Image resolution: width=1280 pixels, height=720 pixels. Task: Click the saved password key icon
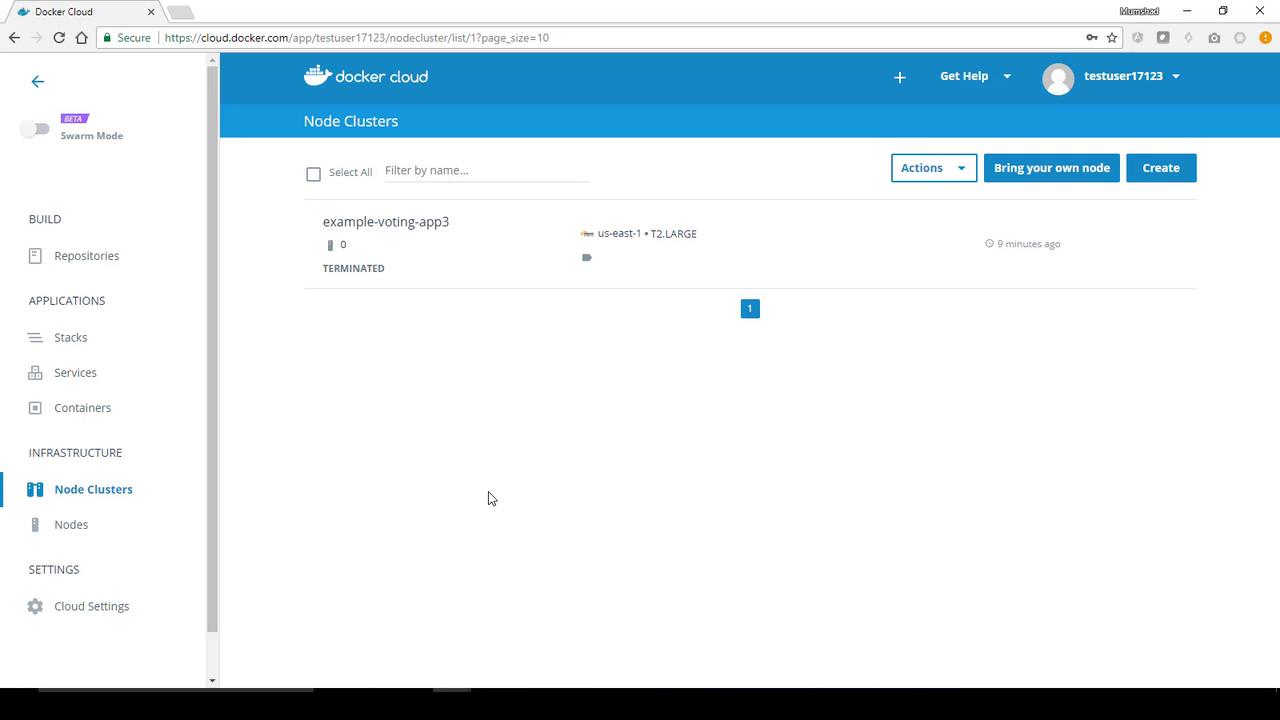[1091, 38]
